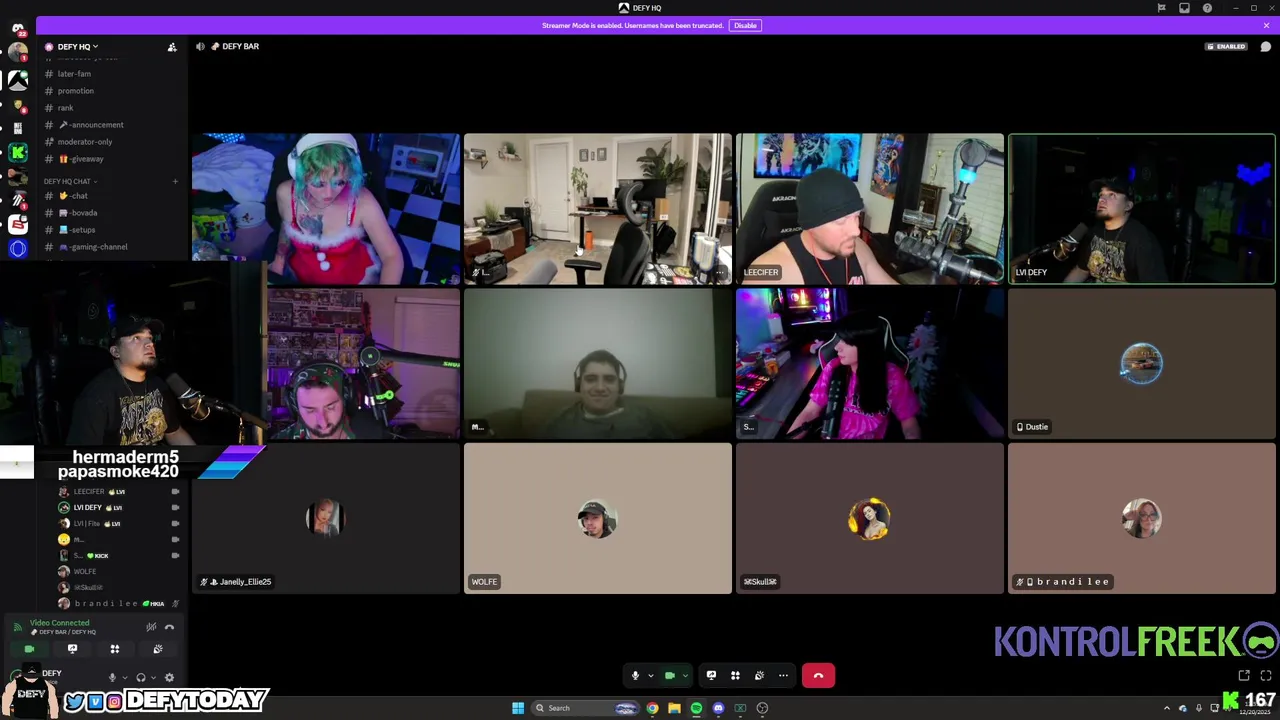Click the add channel plus next to DEFY HQ CHAT
Screen dimensions: 1280x720
(175, 181)
